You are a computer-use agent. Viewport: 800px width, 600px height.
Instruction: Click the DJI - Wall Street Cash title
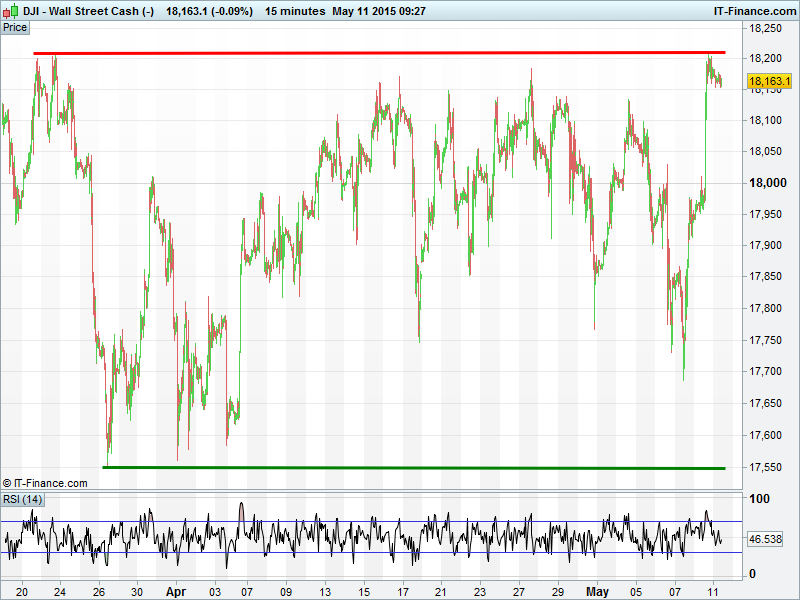[88, 11]
